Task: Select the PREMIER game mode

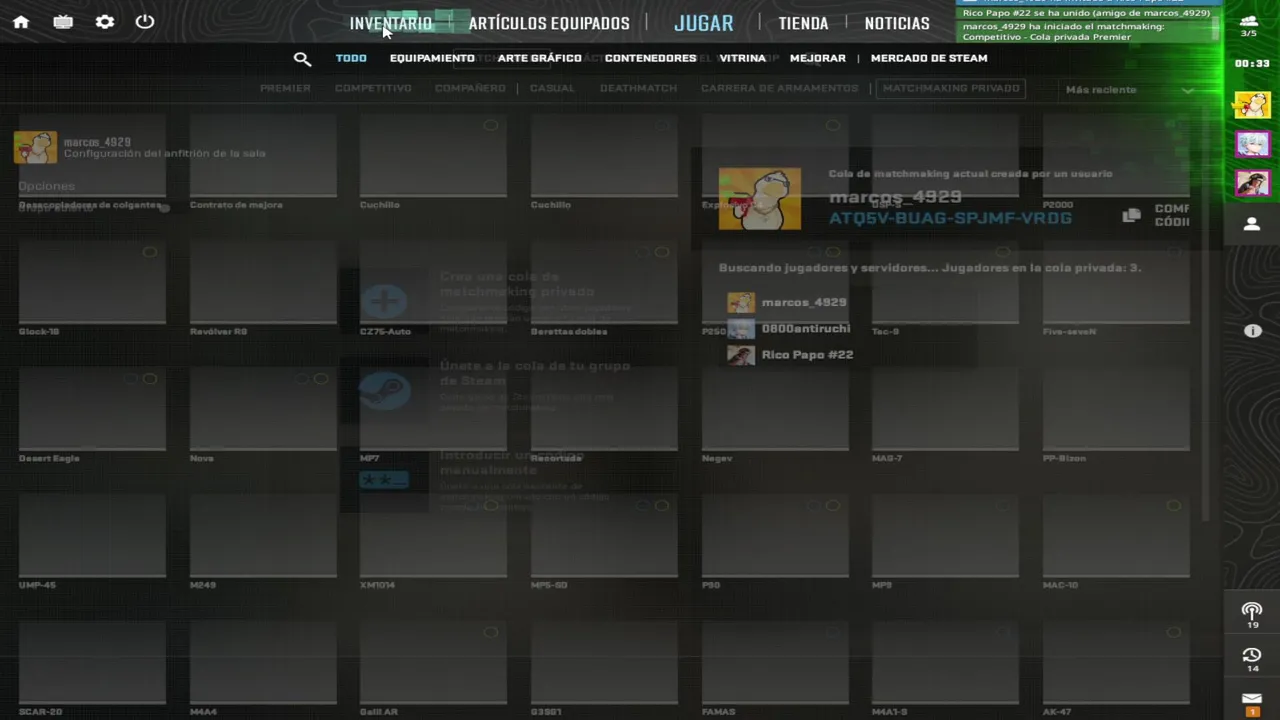Action: (x=285, y=88)
